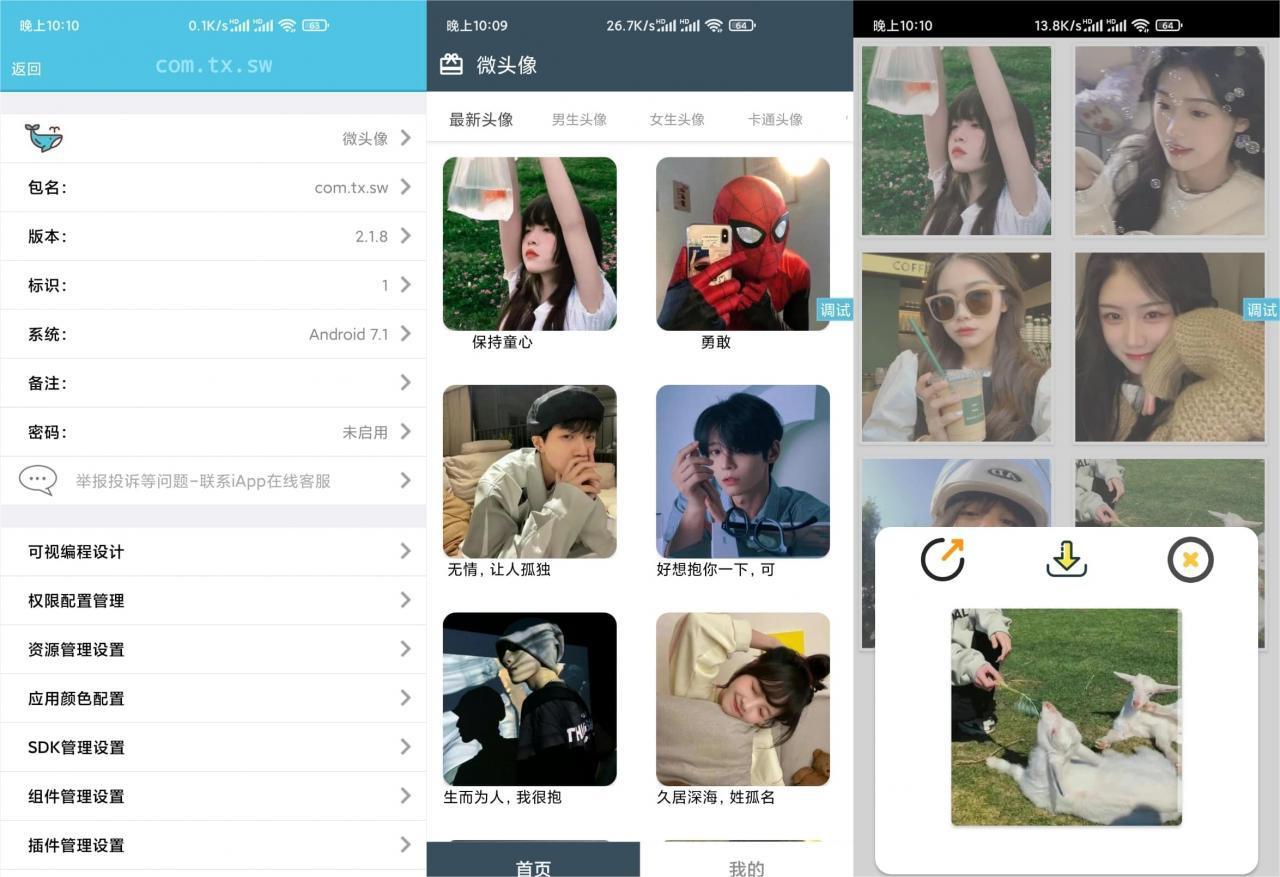The image size is (1280, 877).
Task: Click the share icon in popup
Action: click(x=943, y=559)
